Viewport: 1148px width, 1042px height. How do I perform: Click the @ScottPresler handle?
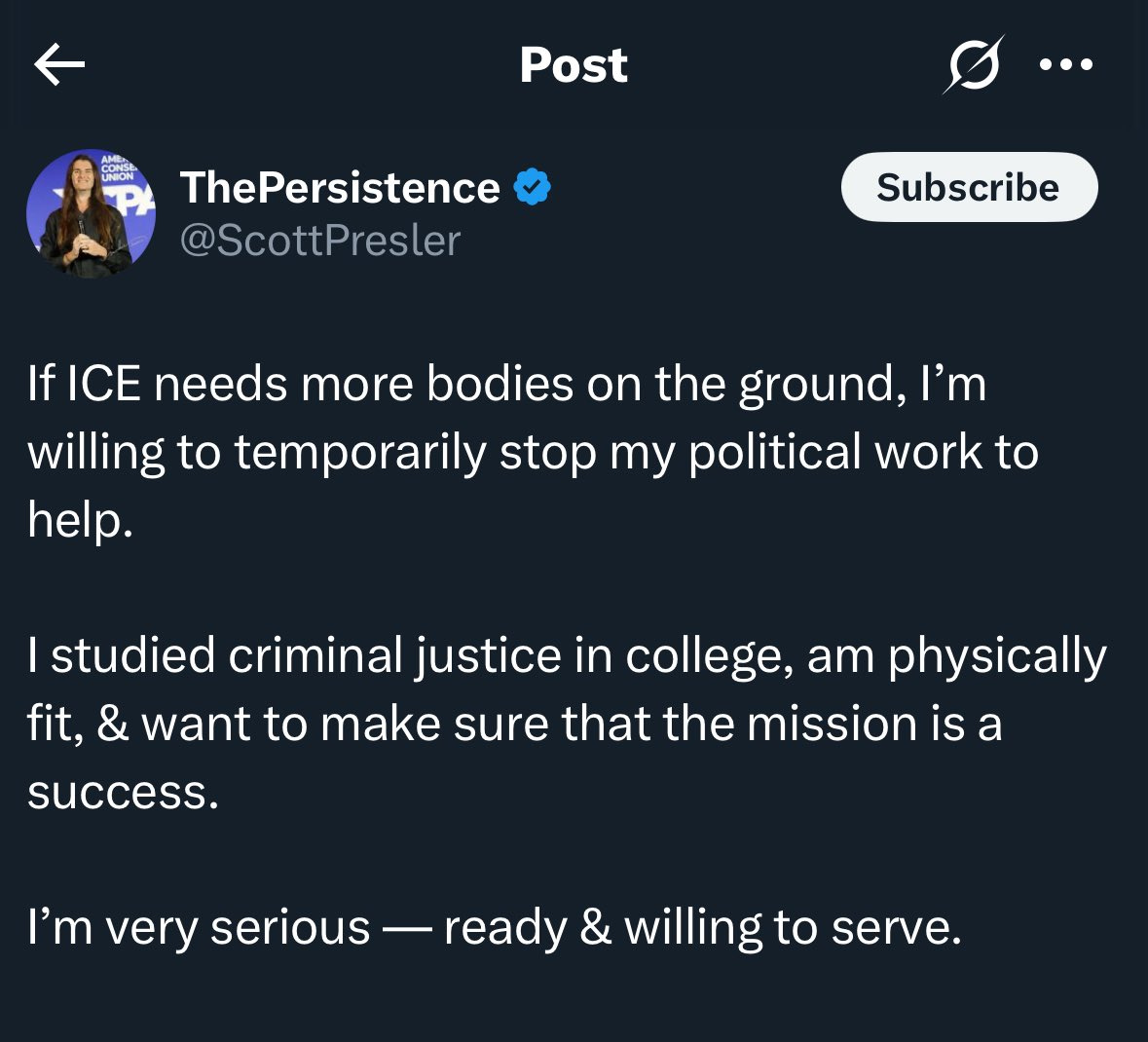pos(320,241)
